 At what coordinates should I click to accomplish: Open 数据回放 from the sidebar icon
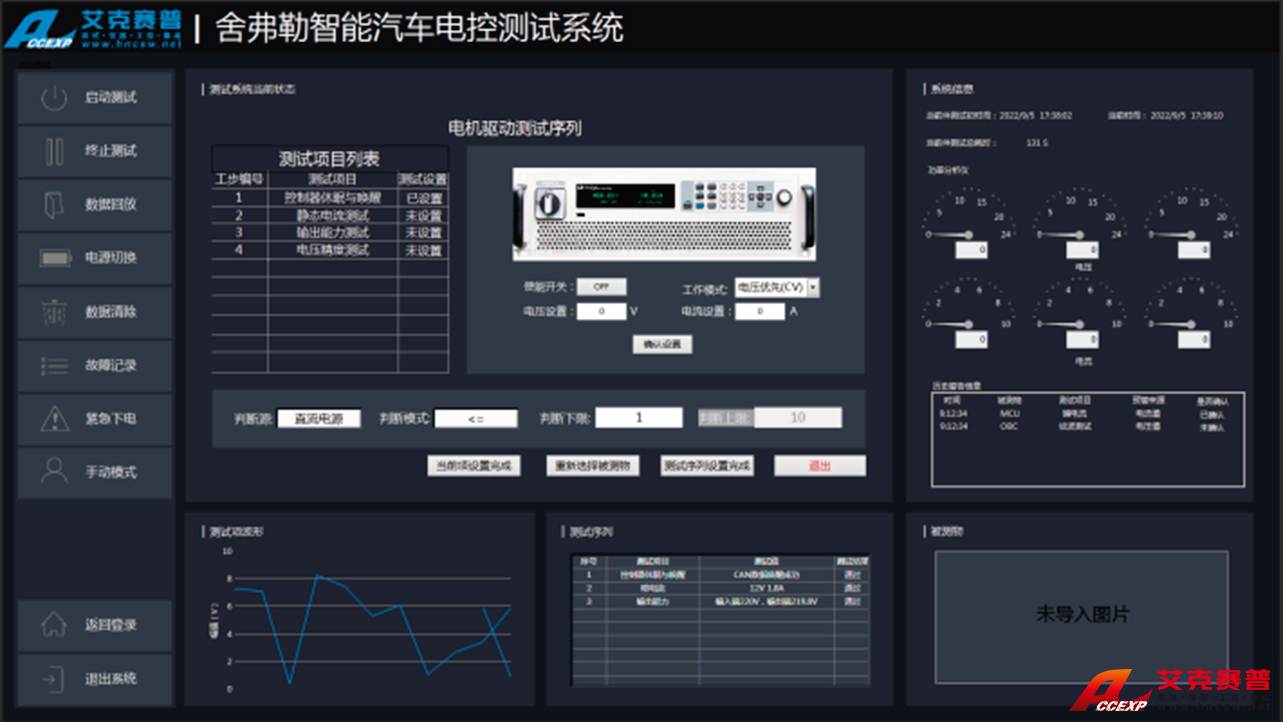click(54, 204)
